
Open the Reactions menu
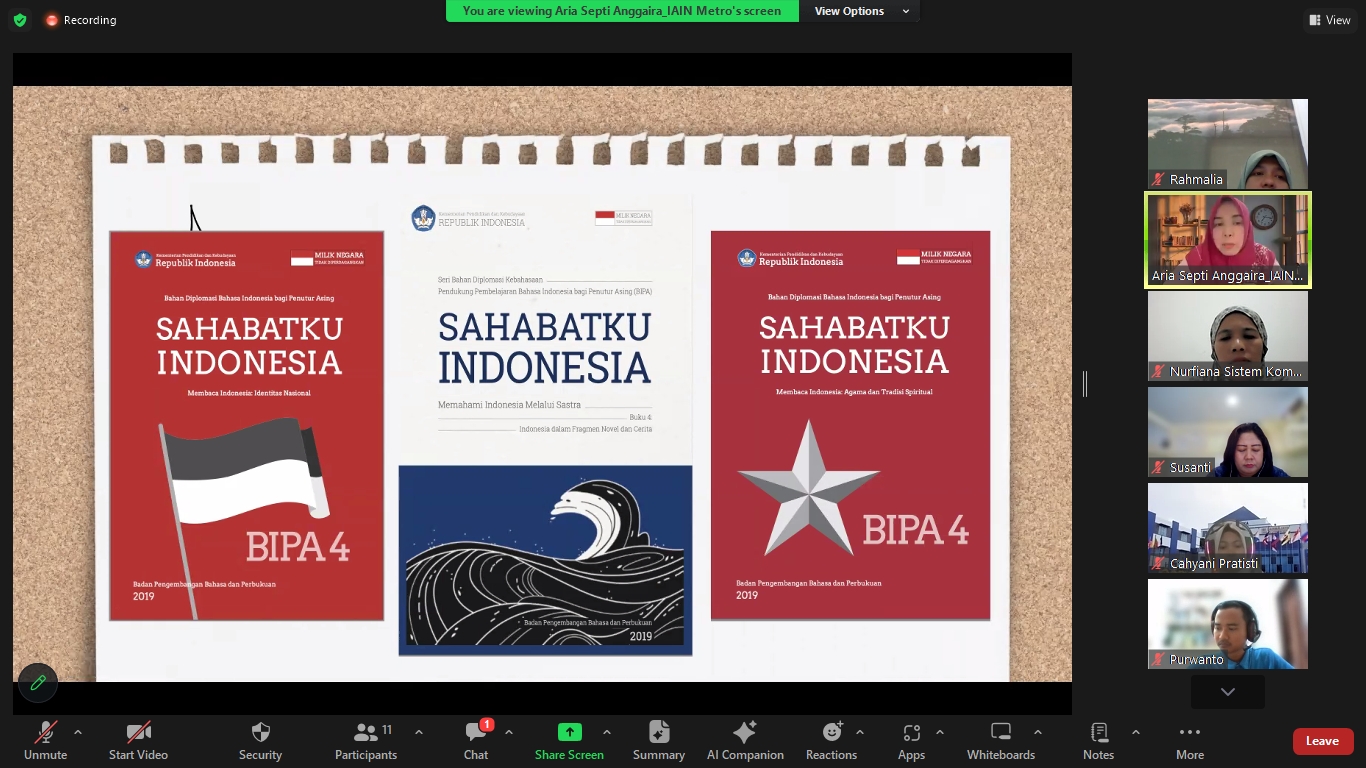831,741
